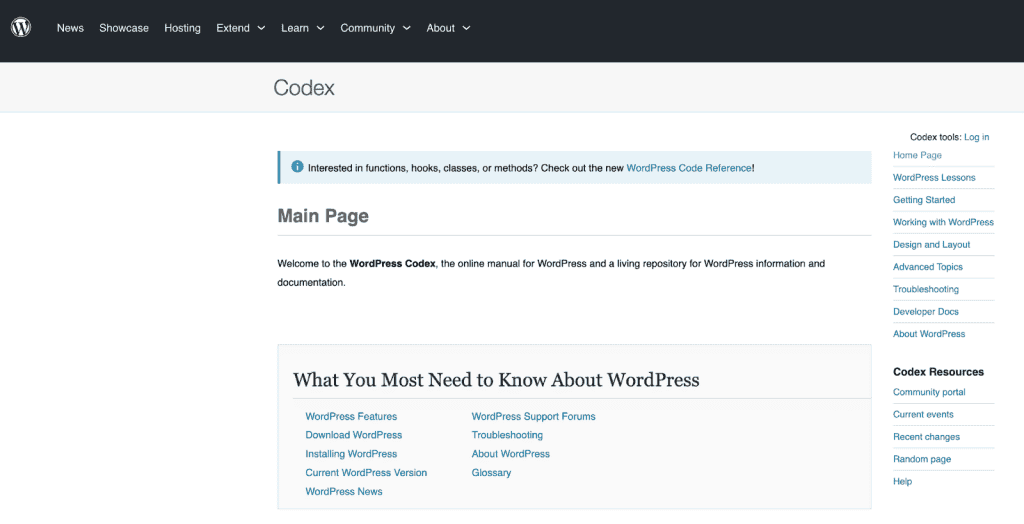Open the Developer Docs sidebar link
The image size is (1024, 524).
[926, 312]
